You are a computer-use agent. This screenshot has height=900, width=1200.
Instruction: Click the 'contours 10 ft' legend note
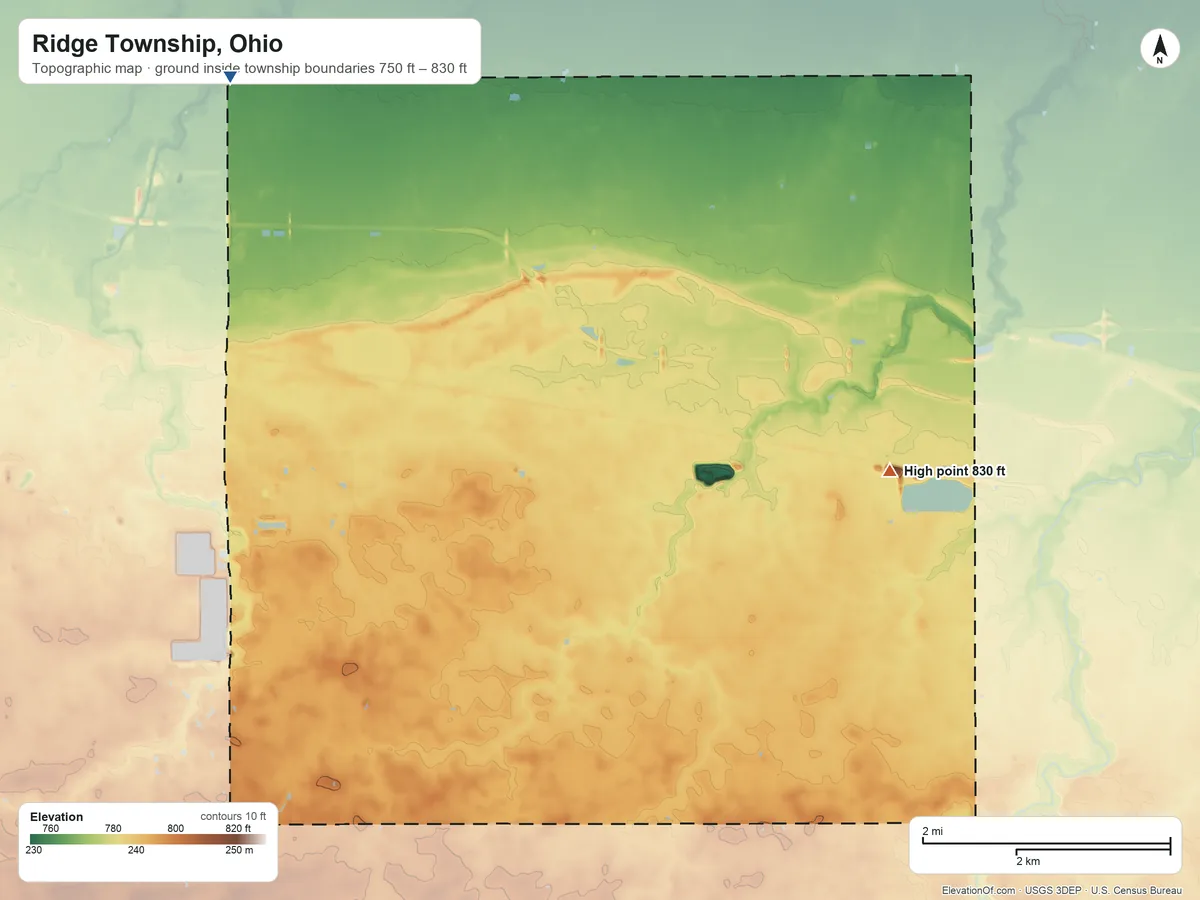coord(233,817)
